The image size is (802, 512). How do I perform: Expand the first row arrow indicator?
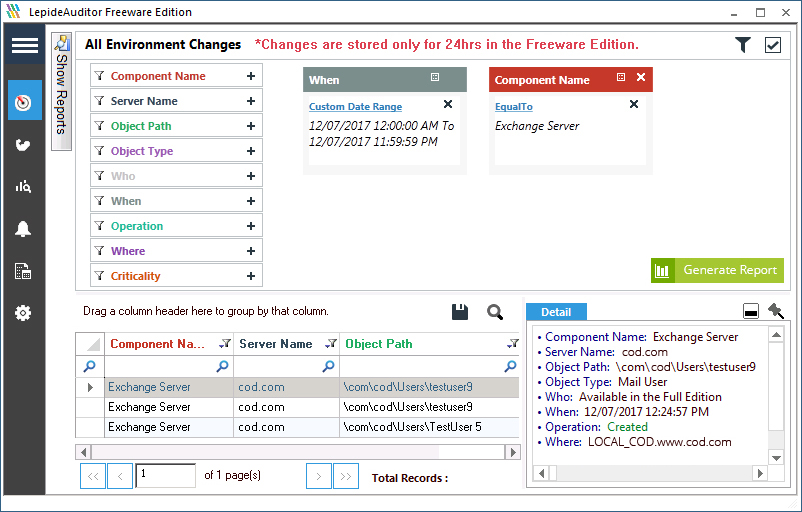pos(90,387)
